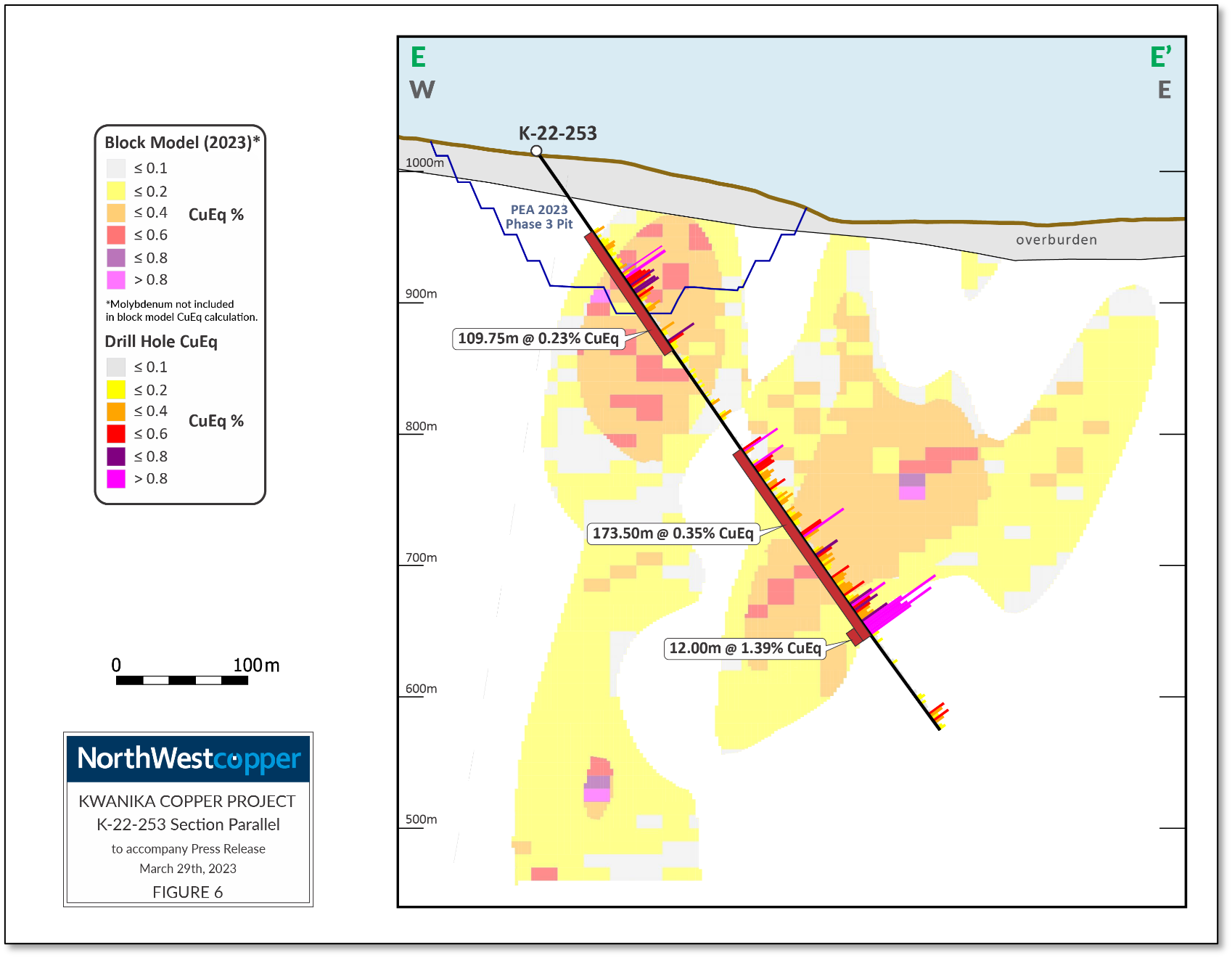The width and height of the screenshot is (1232, 958).
Task: Click the NorthWest Copper logo
Action: (x=189, y=759)
